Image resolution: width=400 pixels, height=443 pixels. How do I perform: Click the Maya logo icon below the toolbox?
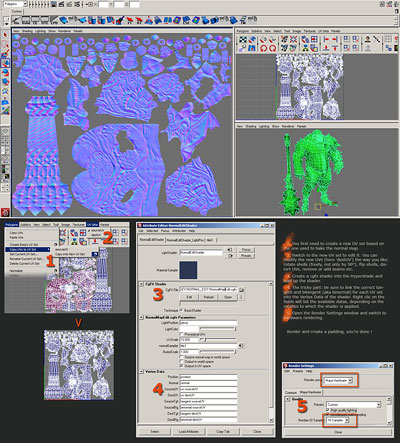(x=5, y=212)
